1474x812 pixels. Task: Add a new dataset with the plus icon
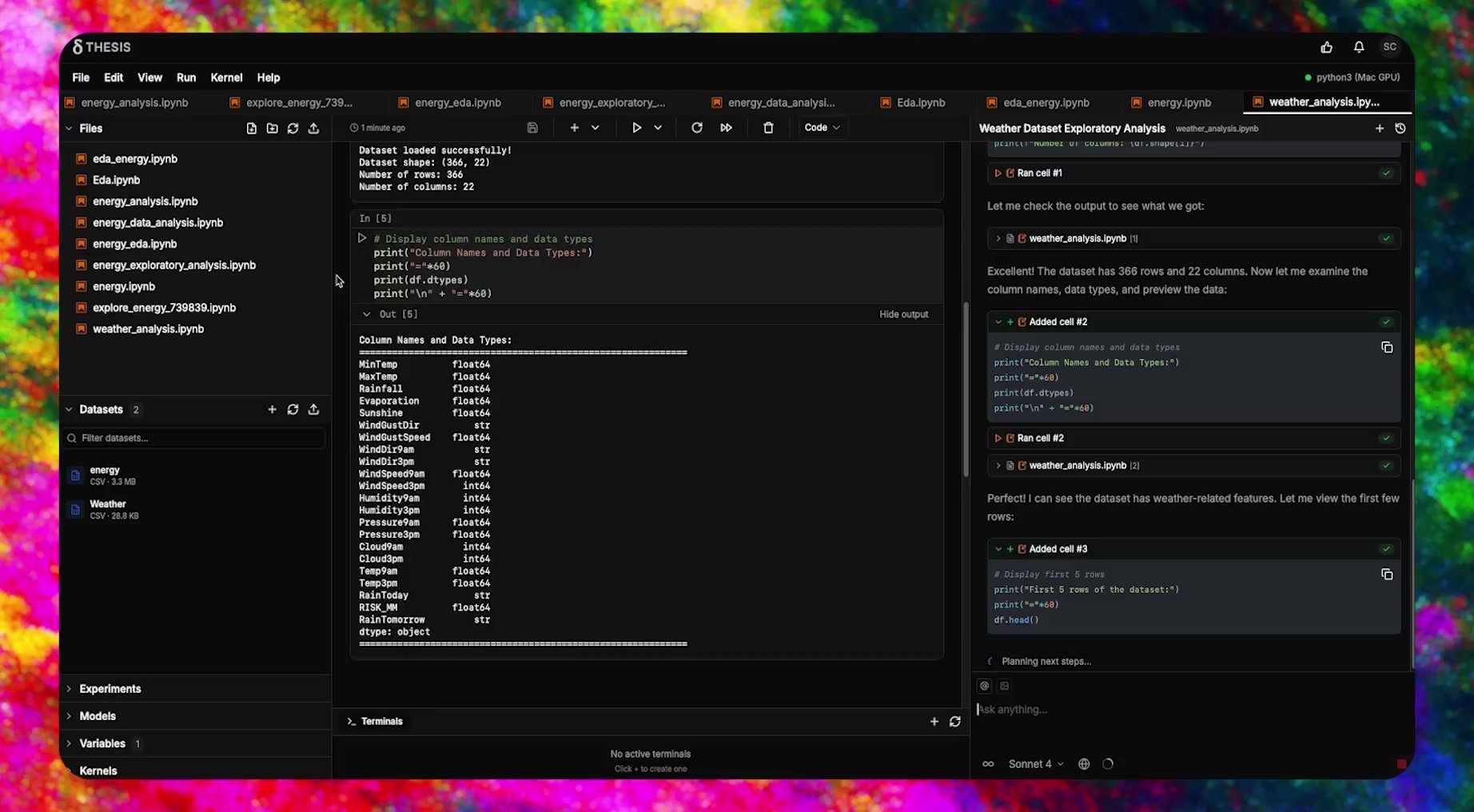[x=272, y=409]
